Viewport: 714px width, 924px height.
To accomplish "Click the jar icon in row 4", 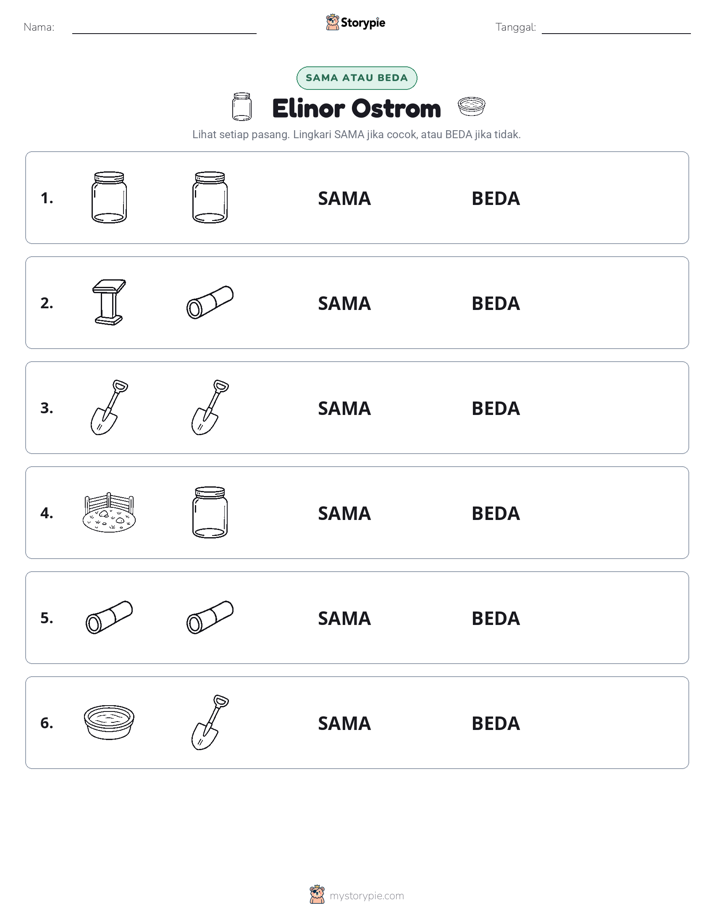I will (210, 512).
